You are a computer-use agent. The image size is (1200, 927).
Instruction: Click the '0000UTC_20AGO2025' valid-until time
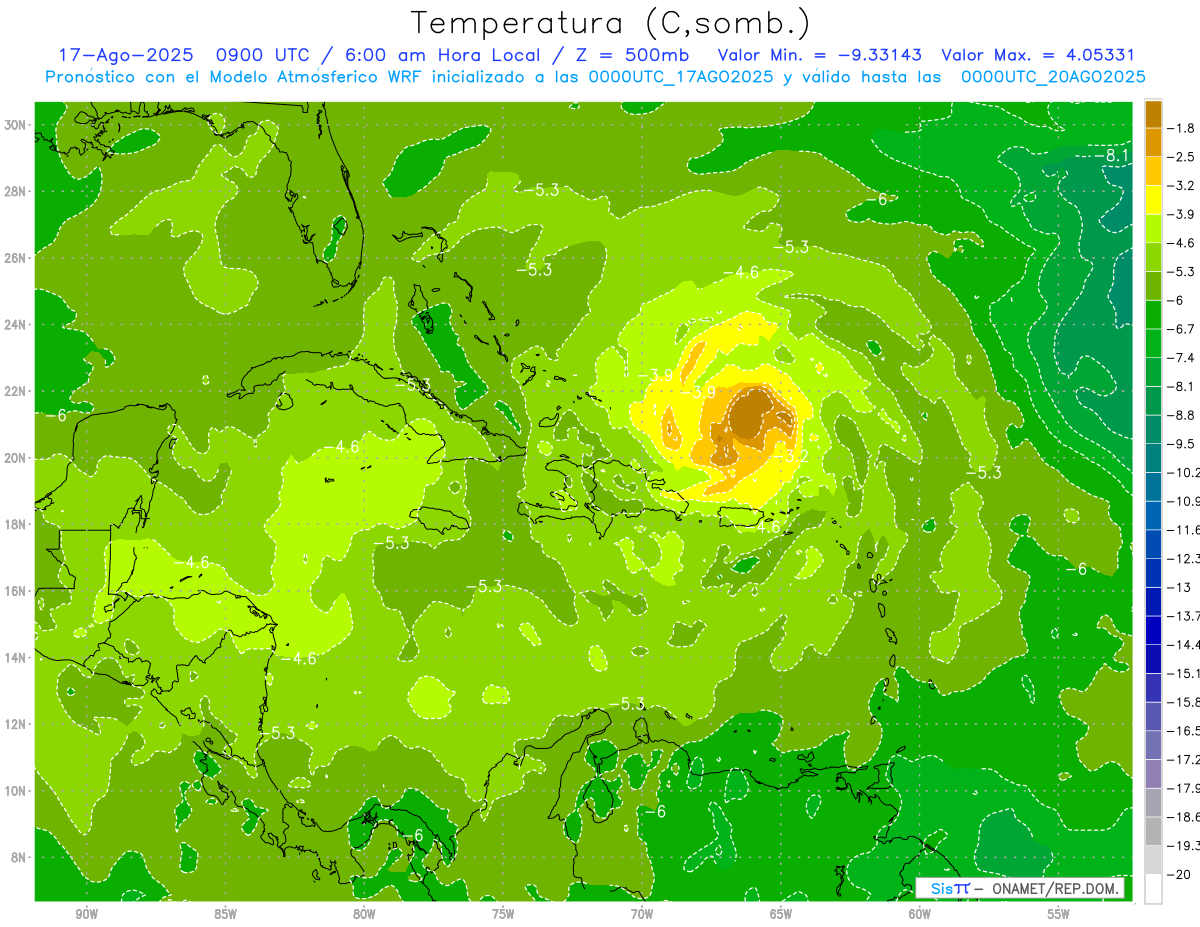tap(1053, 76)
